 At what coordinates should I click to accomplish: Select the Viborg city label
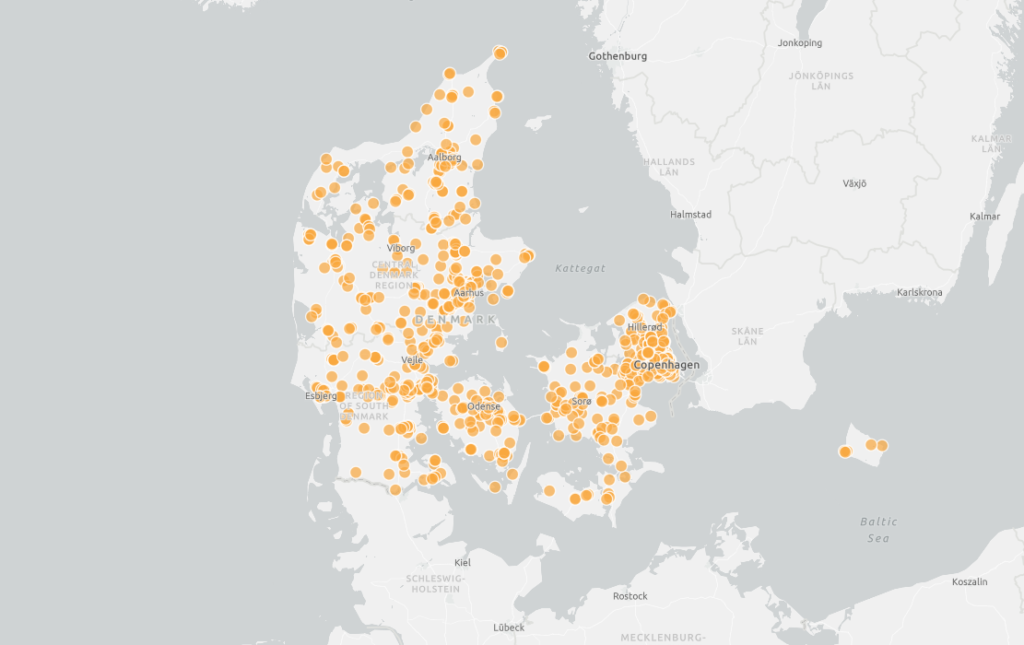(401, 247)
